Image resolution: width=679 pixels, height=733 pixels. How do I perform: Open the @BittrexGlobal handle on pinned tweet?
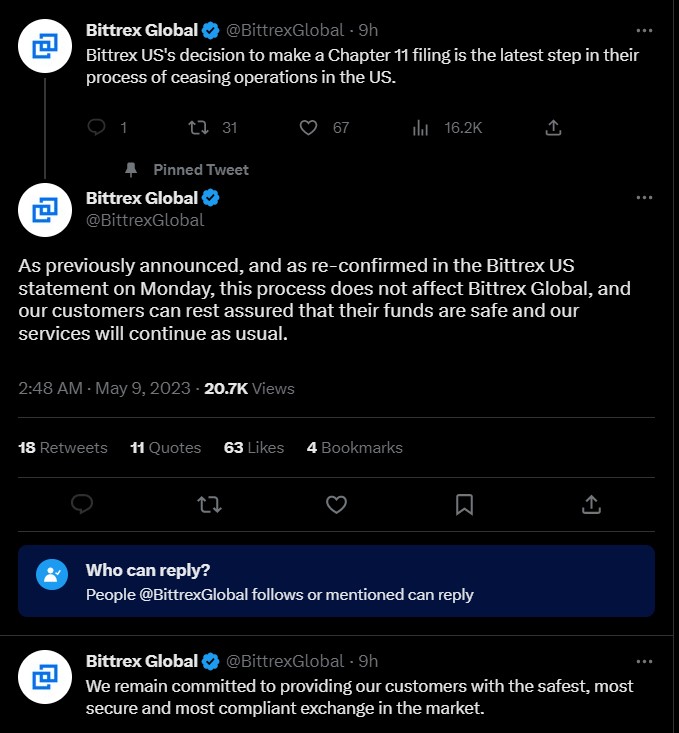tap(145, 220)
